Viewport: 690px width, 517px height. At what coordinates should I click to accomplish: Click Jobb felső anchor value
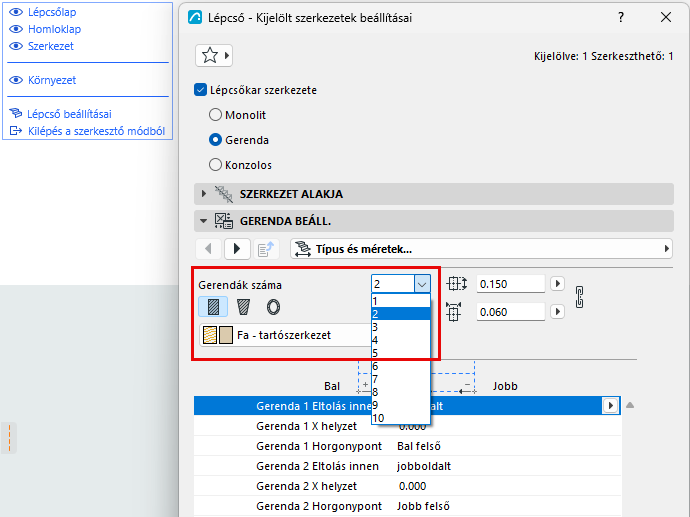(x=423, y=506)
